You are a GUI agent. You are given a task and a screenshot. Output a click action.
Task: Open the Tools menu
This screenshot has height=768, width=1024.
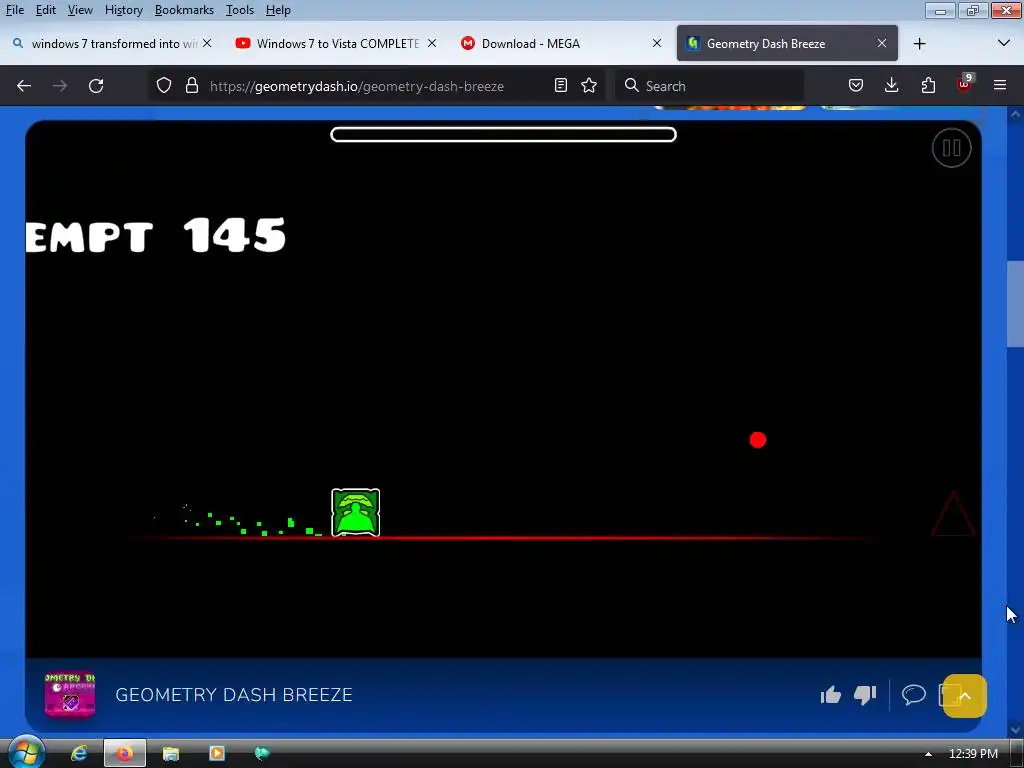(x=240, y=10)
